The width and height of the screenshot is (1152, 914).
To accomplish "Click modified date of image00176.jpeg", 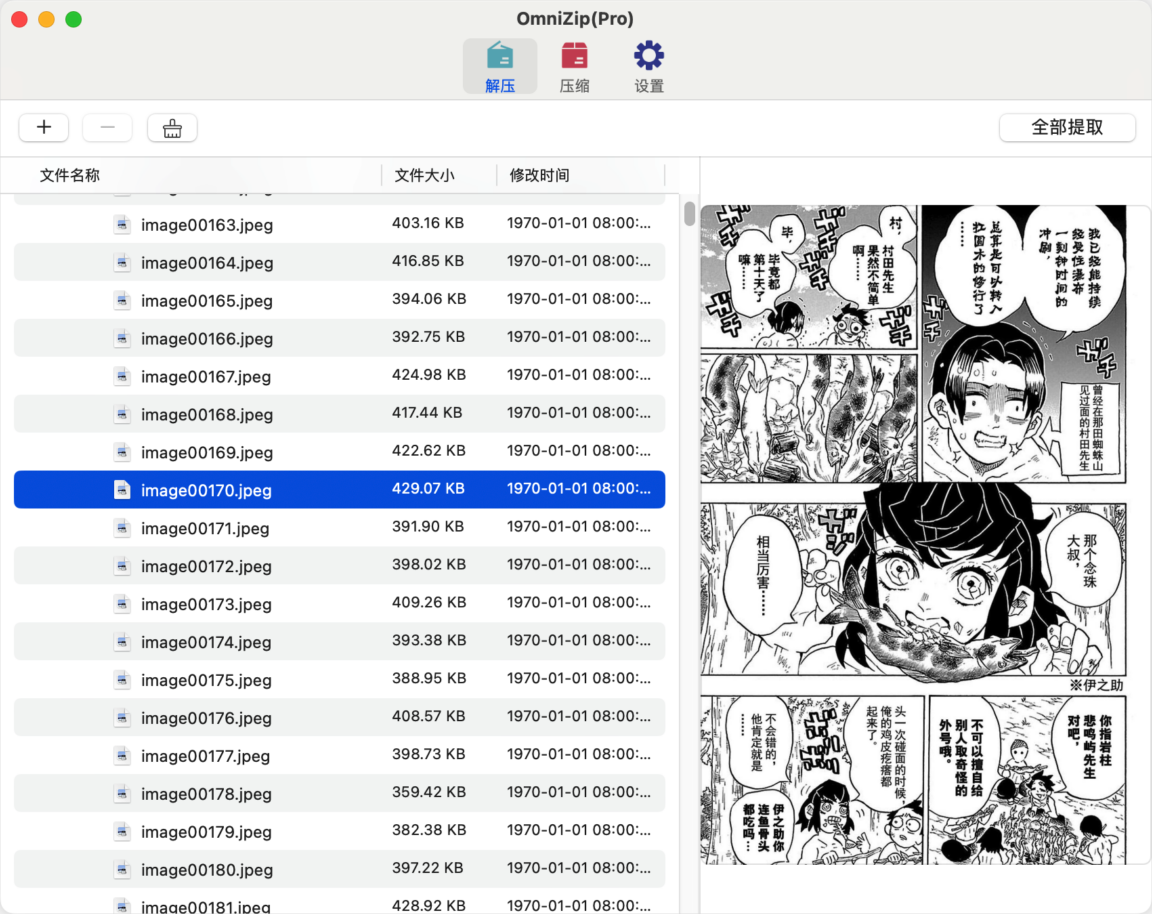I will [x=579, y=716].
